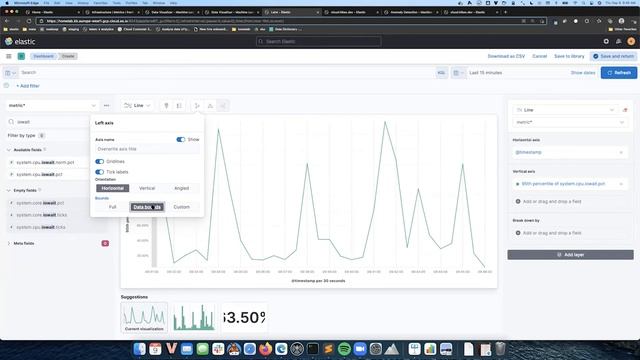Open the right axis settings icon
The height and width of the screenshot is (360, 640).
[223, 106]
